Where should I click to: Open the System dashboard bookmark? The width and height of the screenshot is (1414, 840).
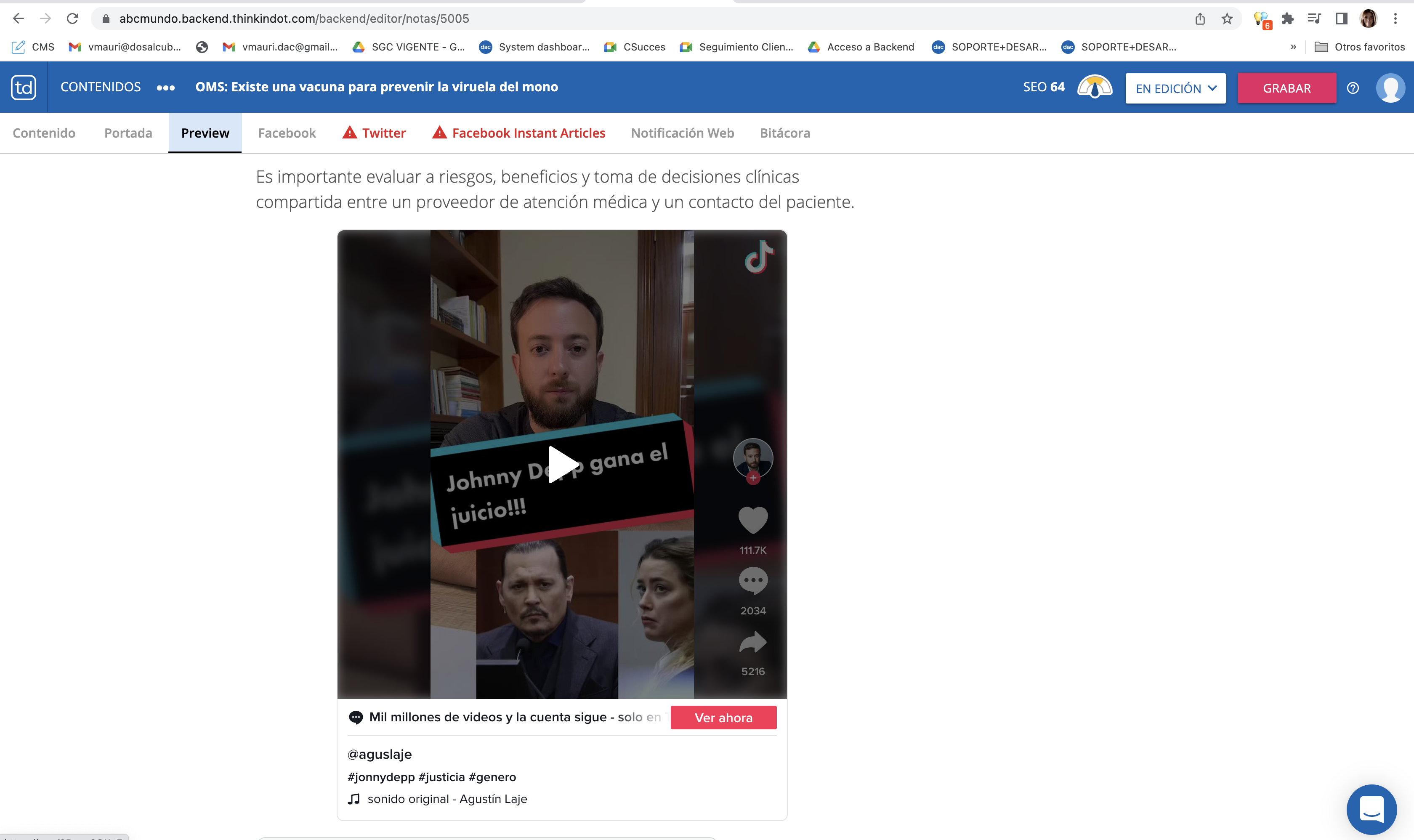[534, 47]
